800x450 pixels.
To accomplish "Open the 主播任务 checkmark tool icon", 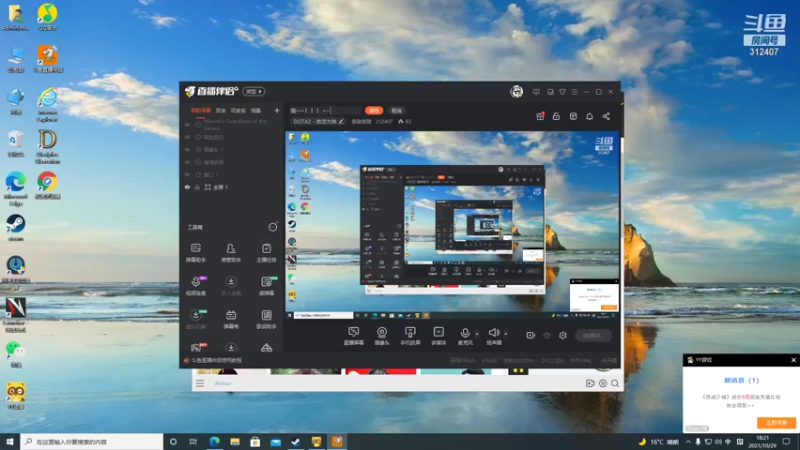I will pos(266,252).
